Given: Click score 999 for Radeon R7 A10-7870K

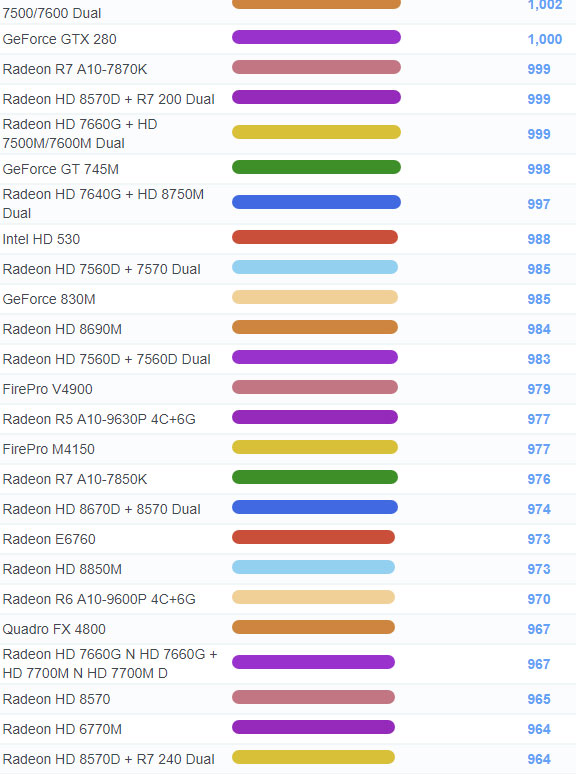Looking at the screenshot, I should (x=539, y=69).
